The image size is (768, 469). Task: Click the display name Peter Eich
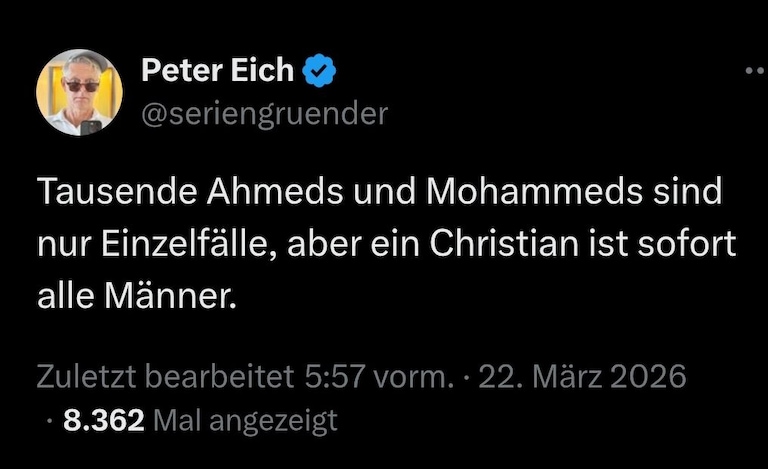pyautogui.click(x=218, y=71)
